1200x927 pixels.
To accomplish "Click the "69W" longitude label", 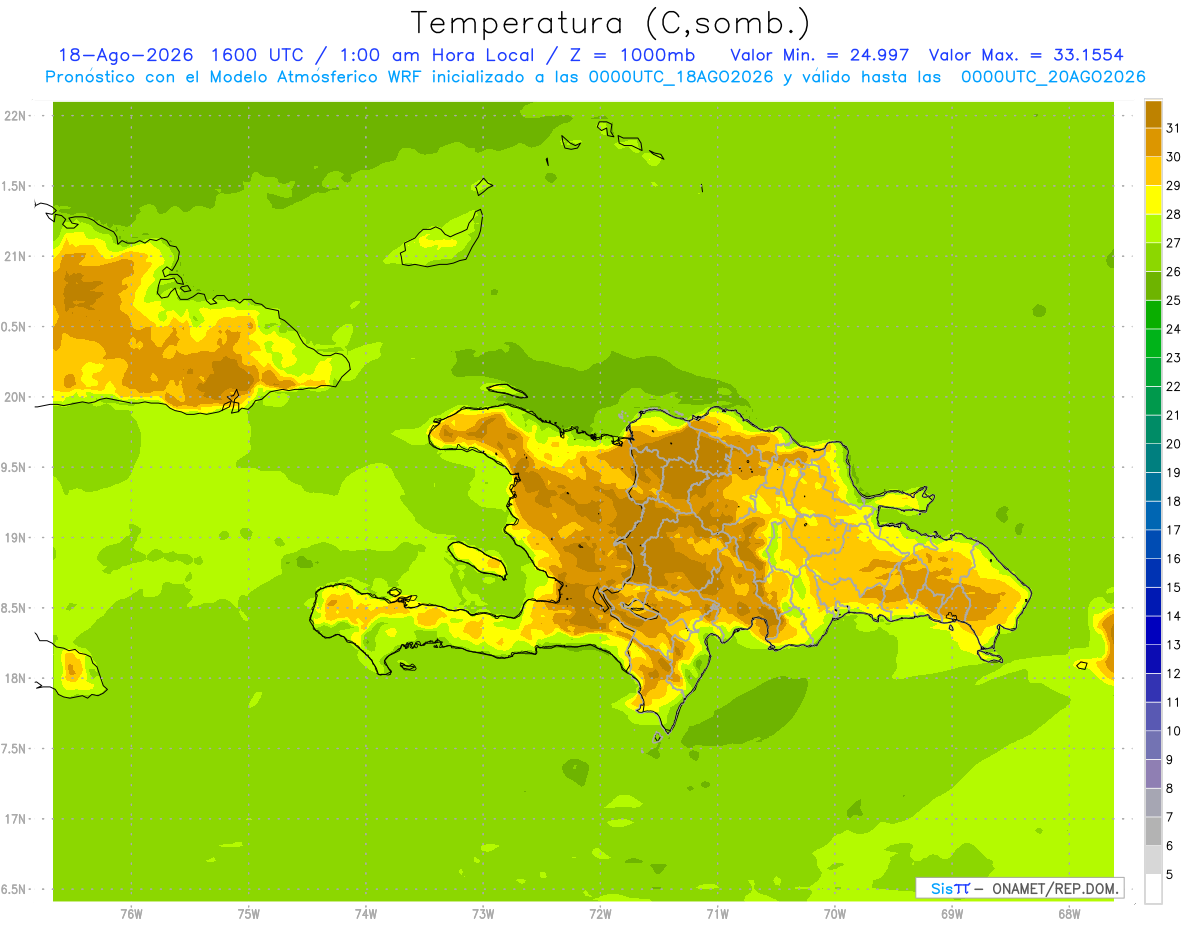I will (x=952, y=914).
